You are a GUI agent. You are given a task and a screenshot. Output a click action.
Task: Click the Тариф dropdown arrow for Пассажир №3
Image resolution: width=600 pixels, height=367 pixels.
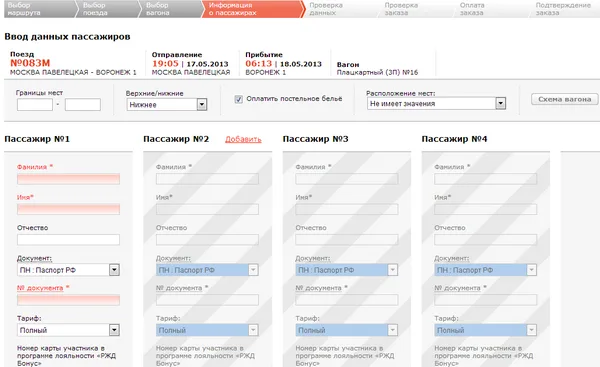pos(392,330)
